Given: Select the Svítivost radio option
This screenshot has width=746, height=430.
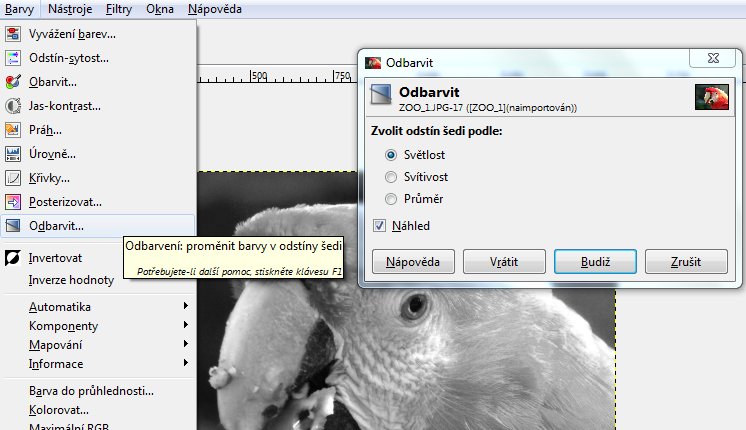Looking at the screenshot, I should (x=391, y=177).
